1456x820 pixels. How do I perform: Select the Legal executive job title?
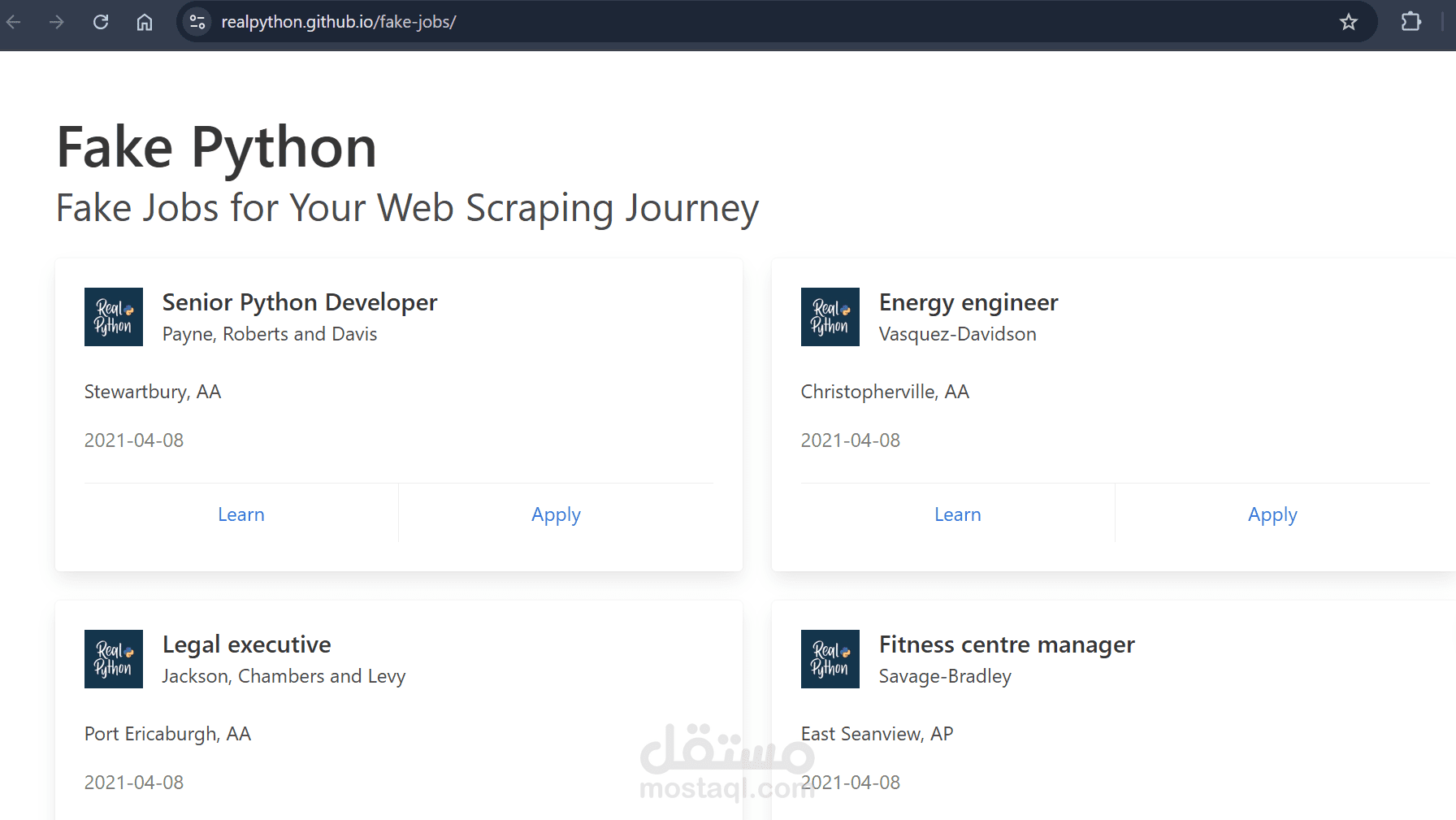247,645
